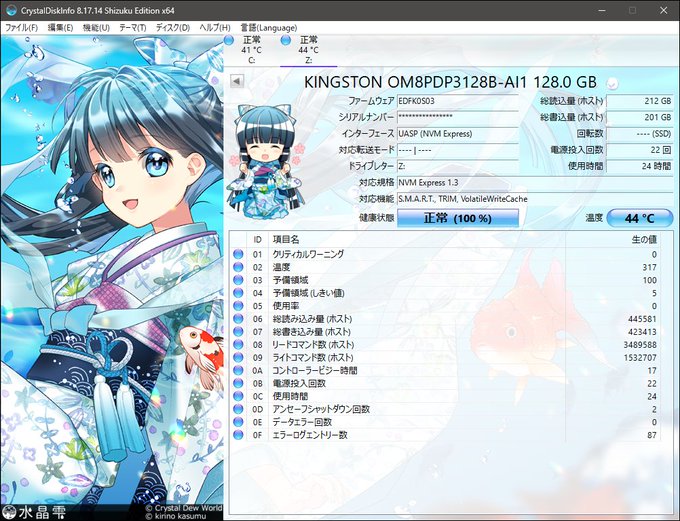680x521 pixels.
Task: Click the masked serial number field
Action: 458,117
